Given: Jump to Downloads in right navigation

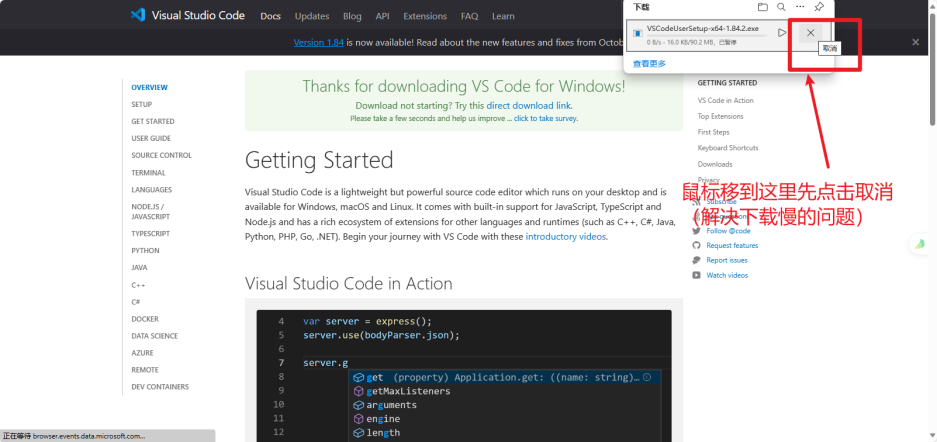Looking at the screenshot, I should pos(715,164).
